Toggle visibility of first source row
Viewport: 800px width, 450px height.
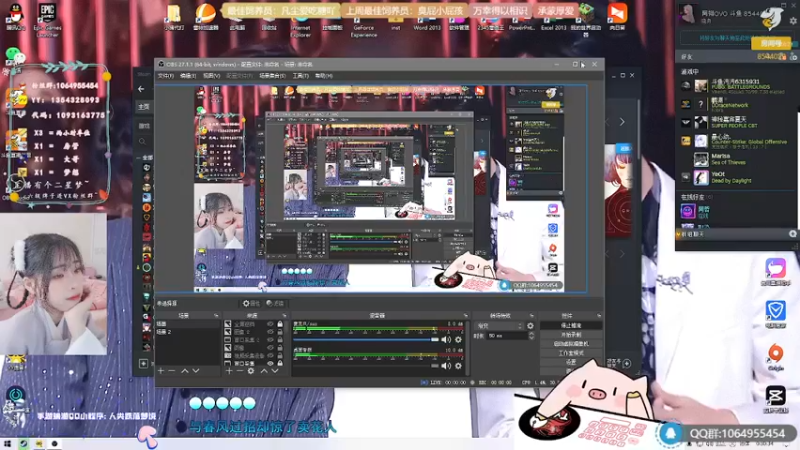270,324
